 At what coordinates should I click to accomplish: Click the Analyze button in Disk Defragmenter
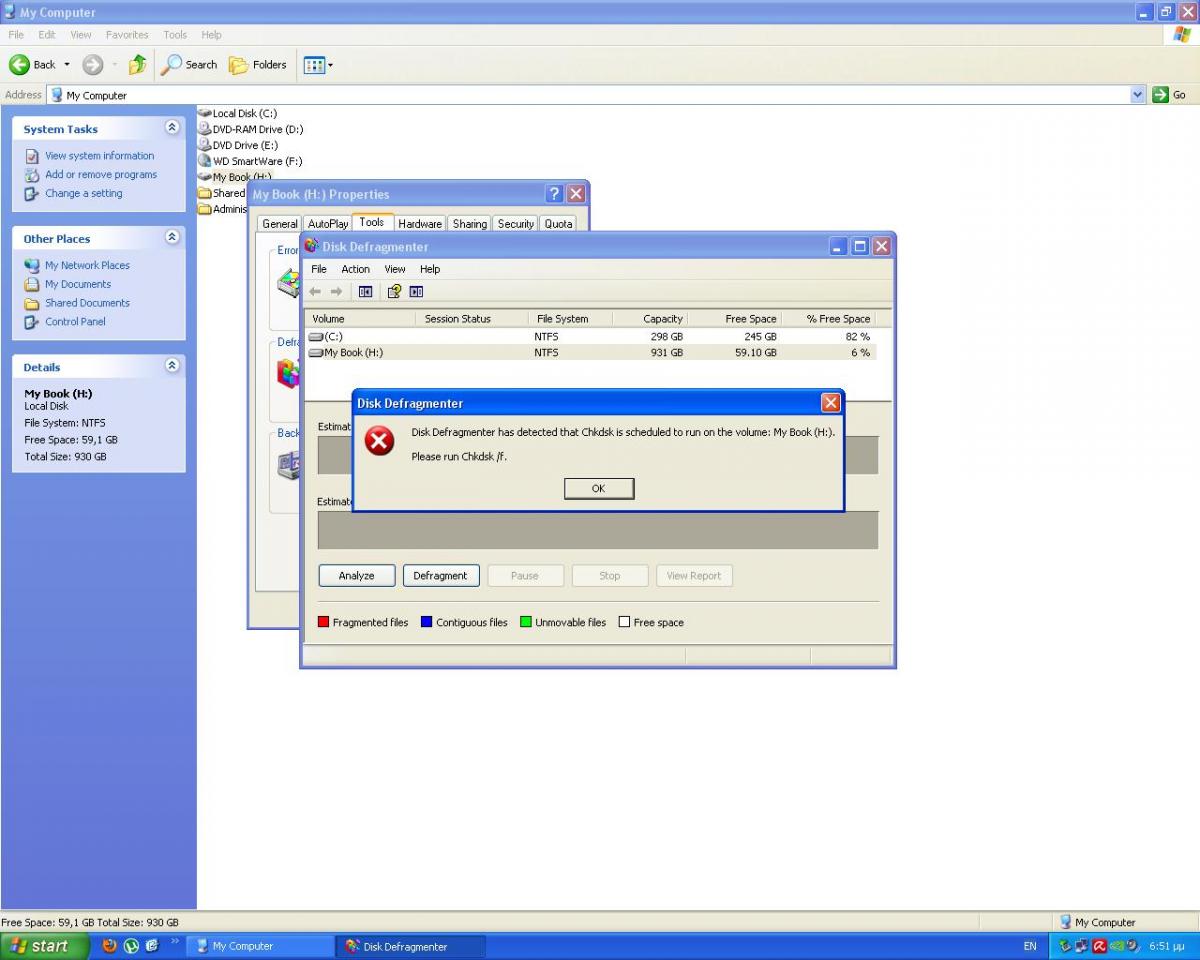click(356, 576)
